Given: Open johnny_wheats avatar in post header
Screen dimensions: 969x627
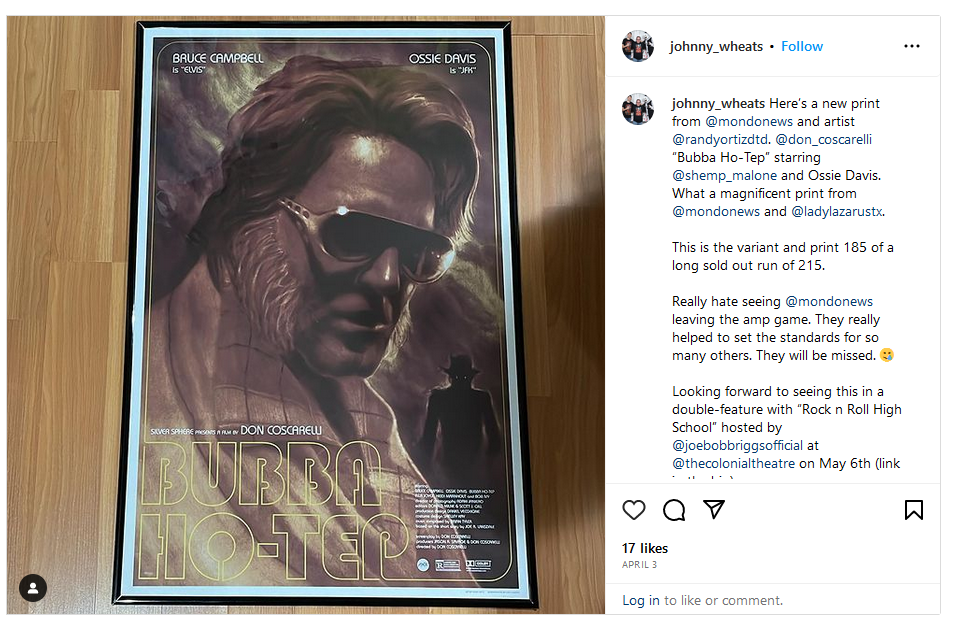Looking at the screenshot, I should pyautogui.click(x=638, y=46).
